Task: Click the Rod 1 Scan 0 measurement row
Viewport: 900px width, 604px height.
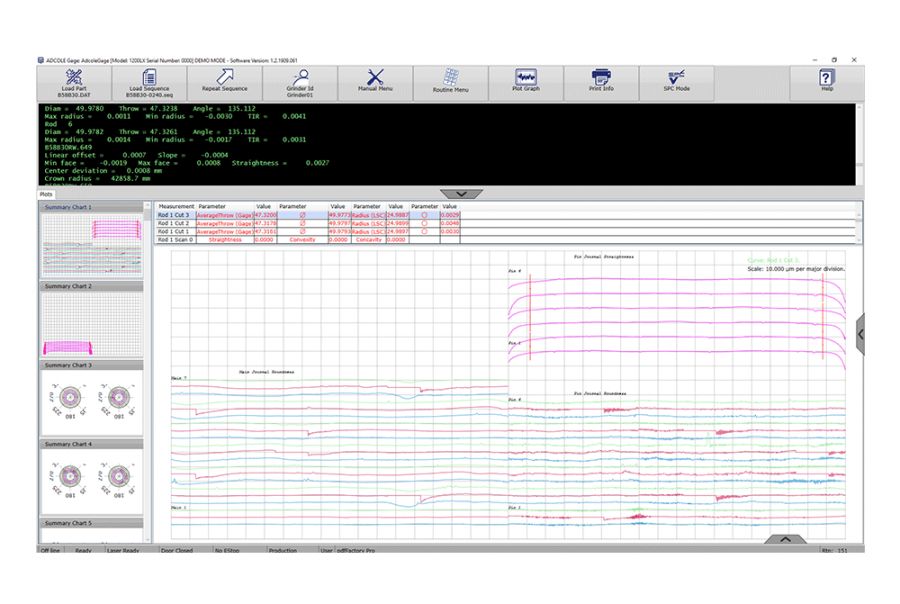Action: tap(175, 240)
